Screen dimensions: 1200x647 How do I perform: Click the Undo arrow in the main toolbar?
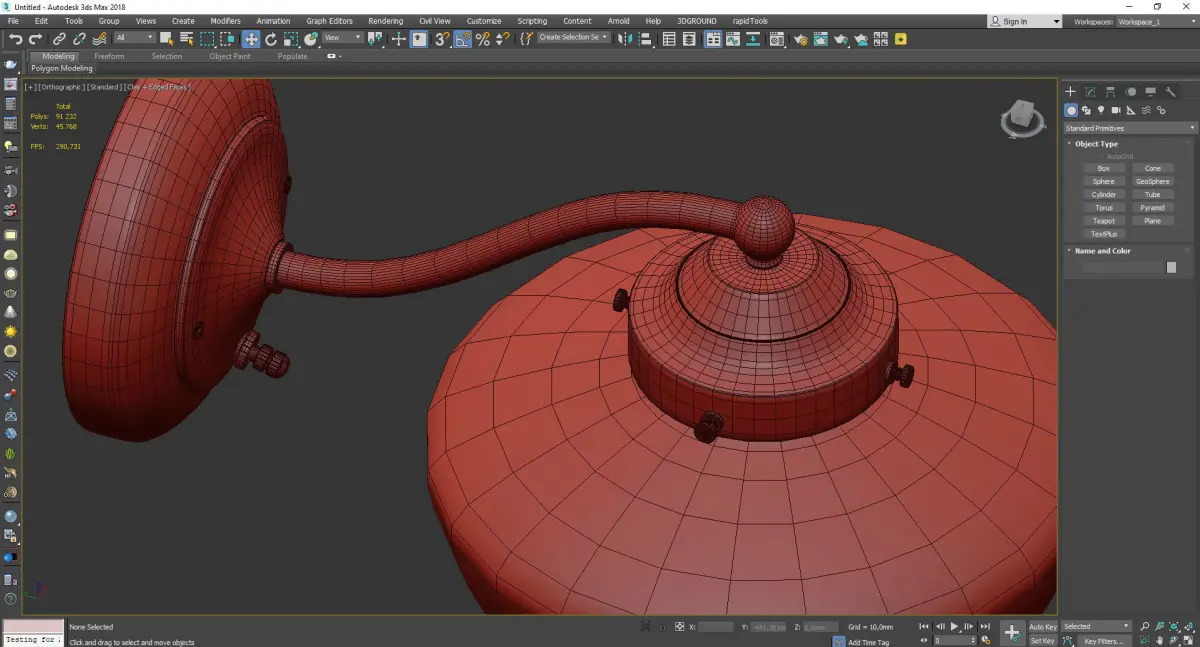[x=15, y=39]
